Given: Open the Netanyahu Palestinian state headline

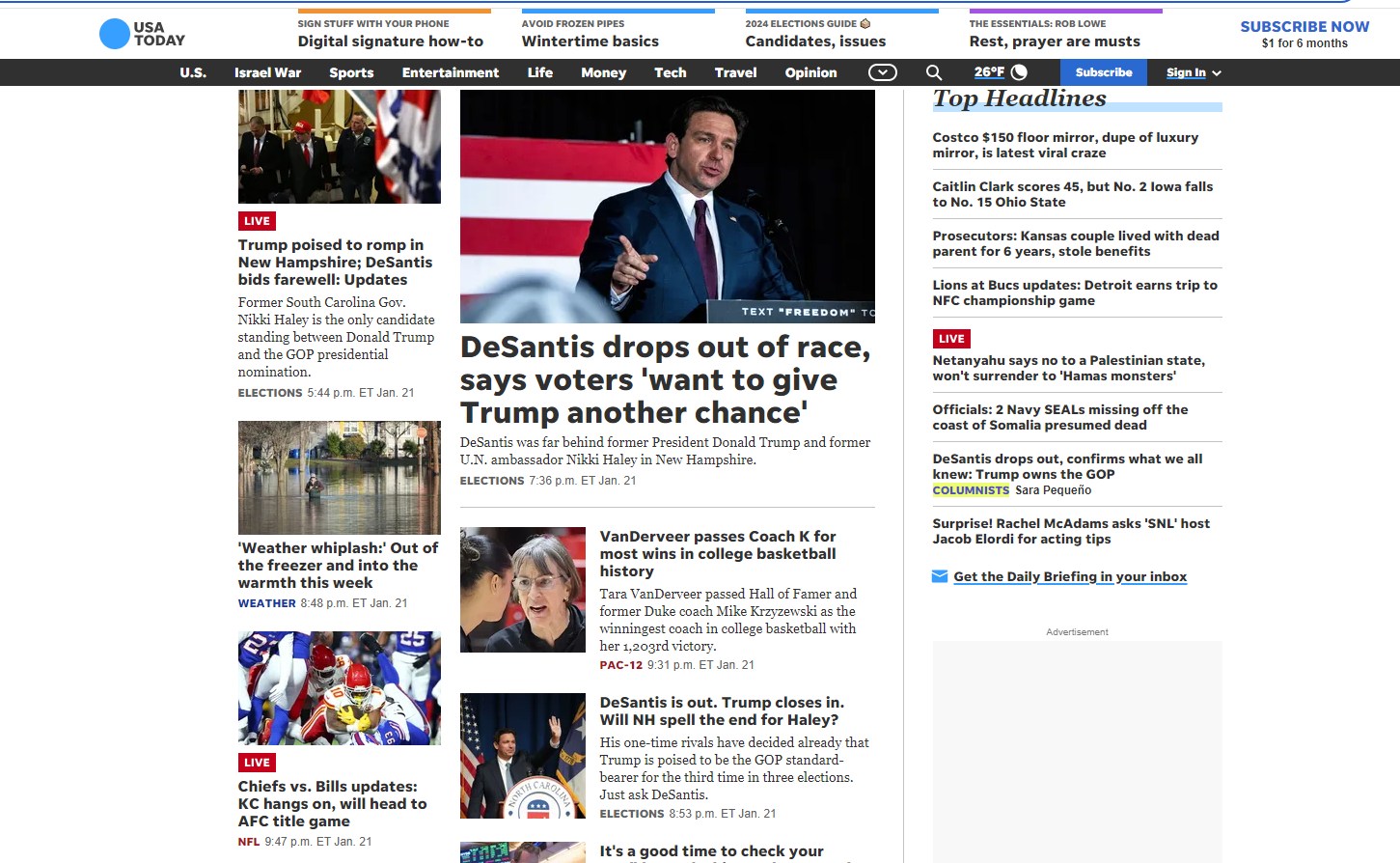Looking at the screenshot, I should (x=1068, y=369).
